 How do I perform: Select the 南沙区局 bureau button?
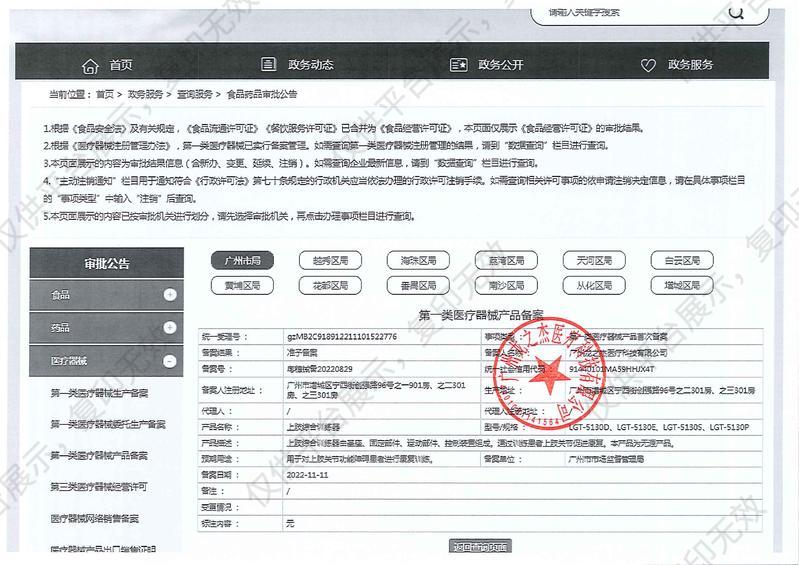tap(507, 285)
